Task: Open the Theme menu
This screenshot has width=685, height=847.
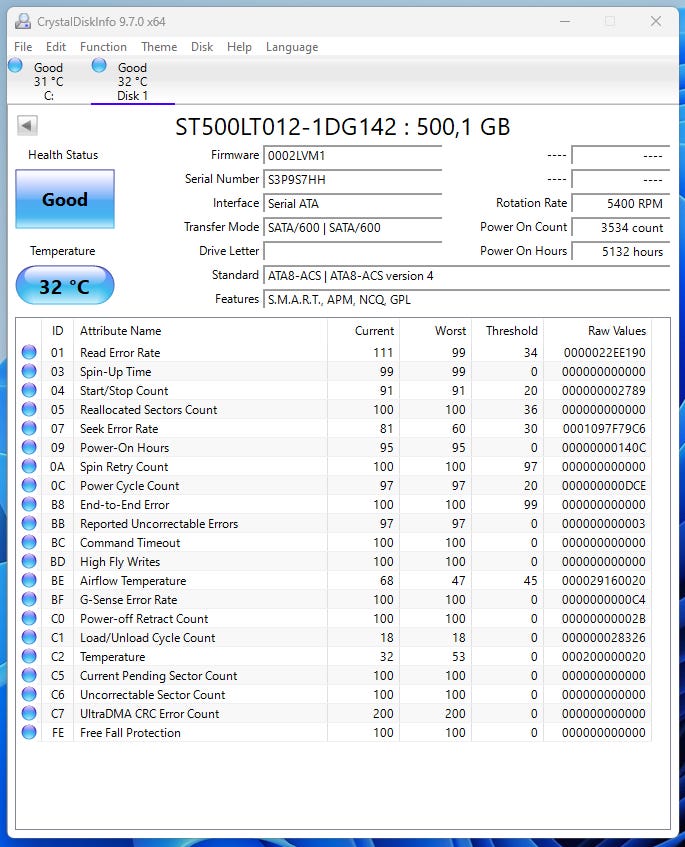Action: point(159,47)
